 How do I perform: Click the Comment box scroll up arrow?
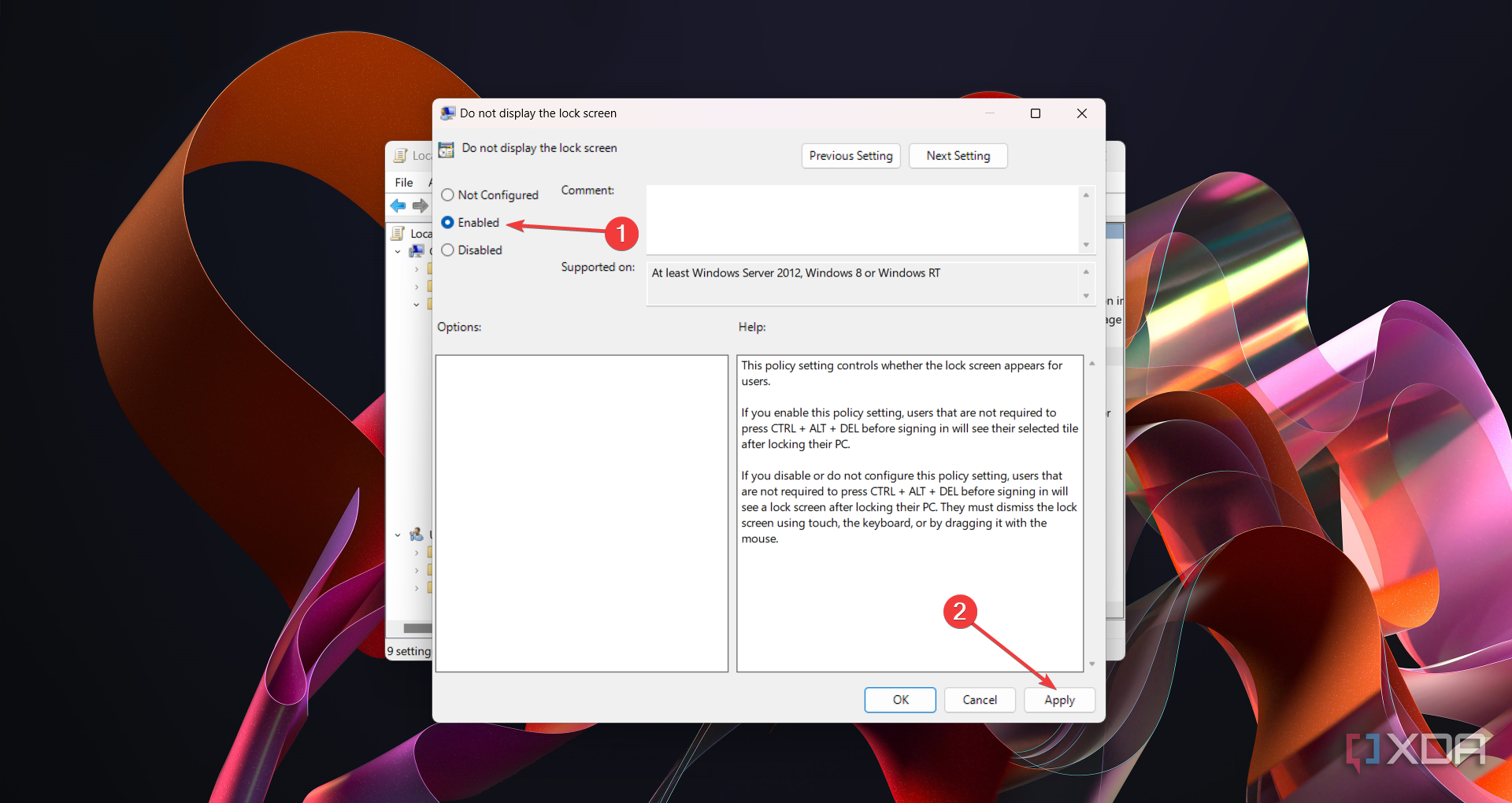[1086, 194]
